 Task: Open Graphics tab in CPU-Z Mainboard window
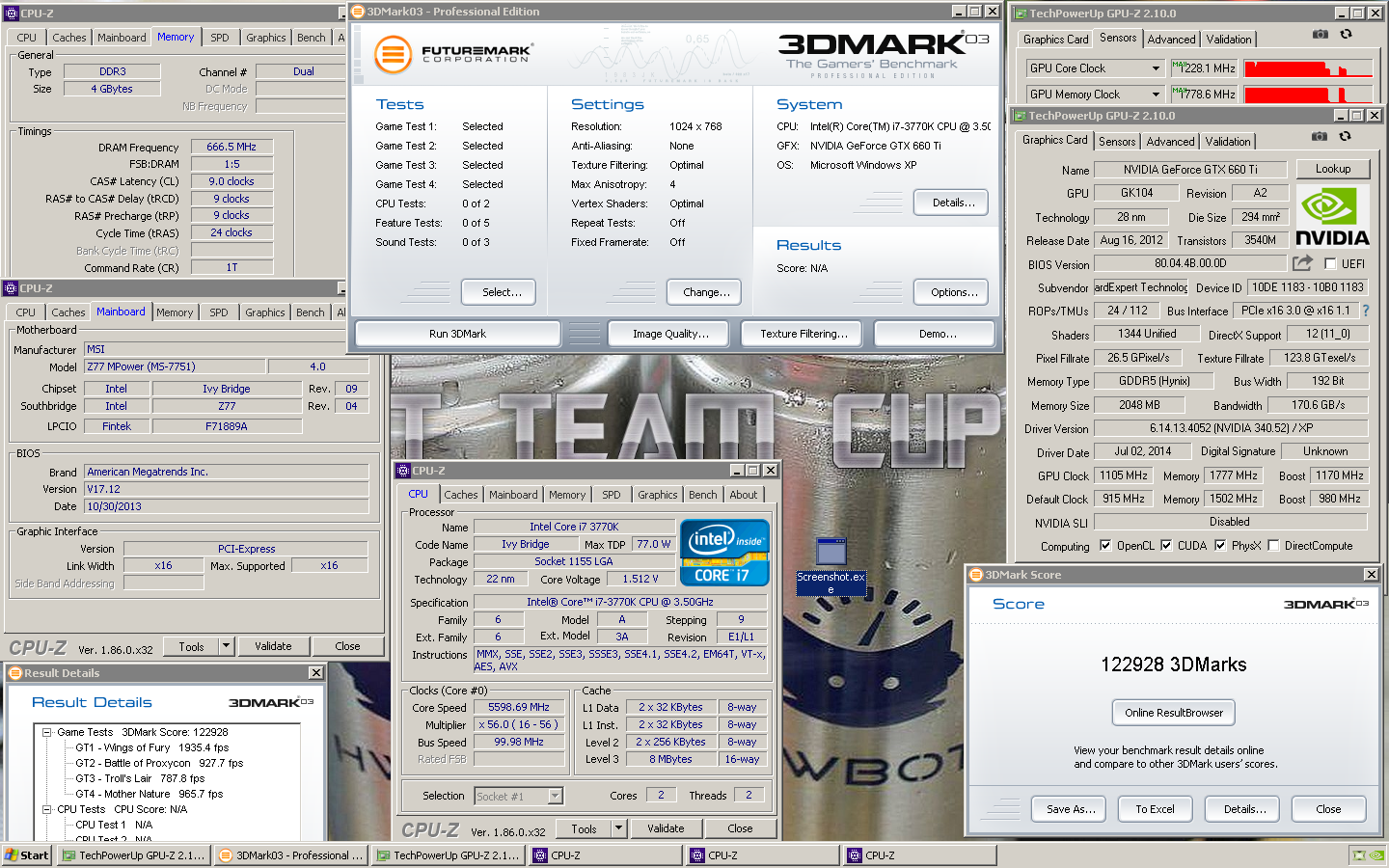(265, 312)
